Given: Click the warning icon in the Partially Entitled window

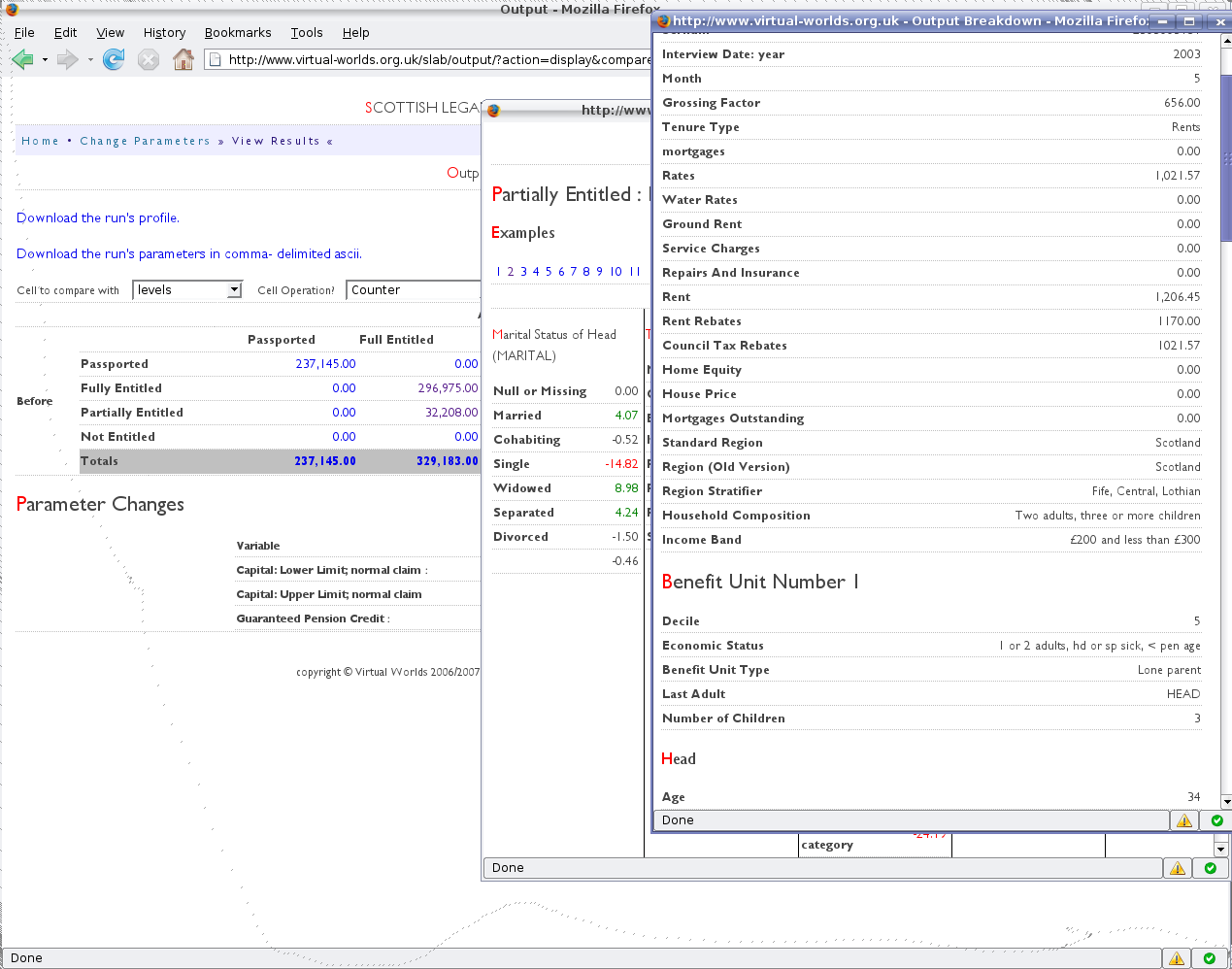Looking at the screenshot, I should click(1177, 867).
